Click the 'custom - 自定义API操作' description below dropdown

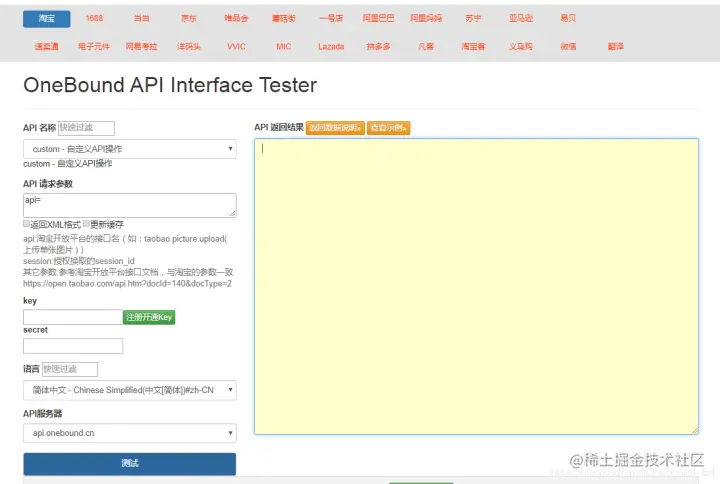(68, 164)
